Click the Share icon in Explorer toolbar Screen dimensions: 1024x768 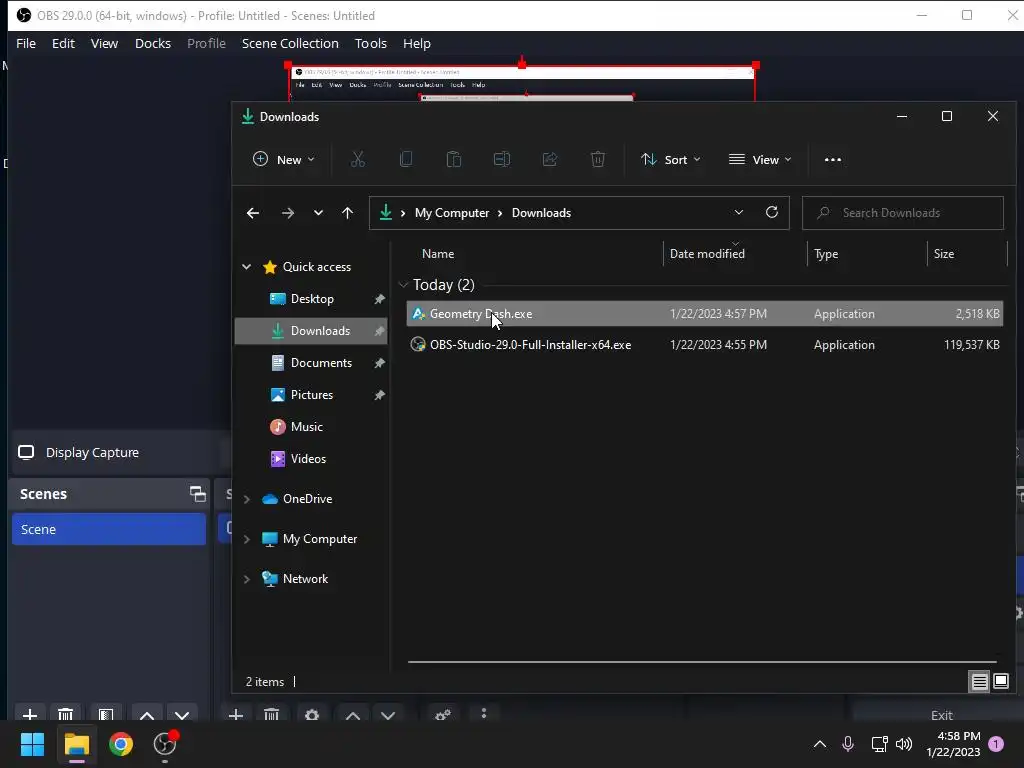pyautogui.click(x=550, y=159)
